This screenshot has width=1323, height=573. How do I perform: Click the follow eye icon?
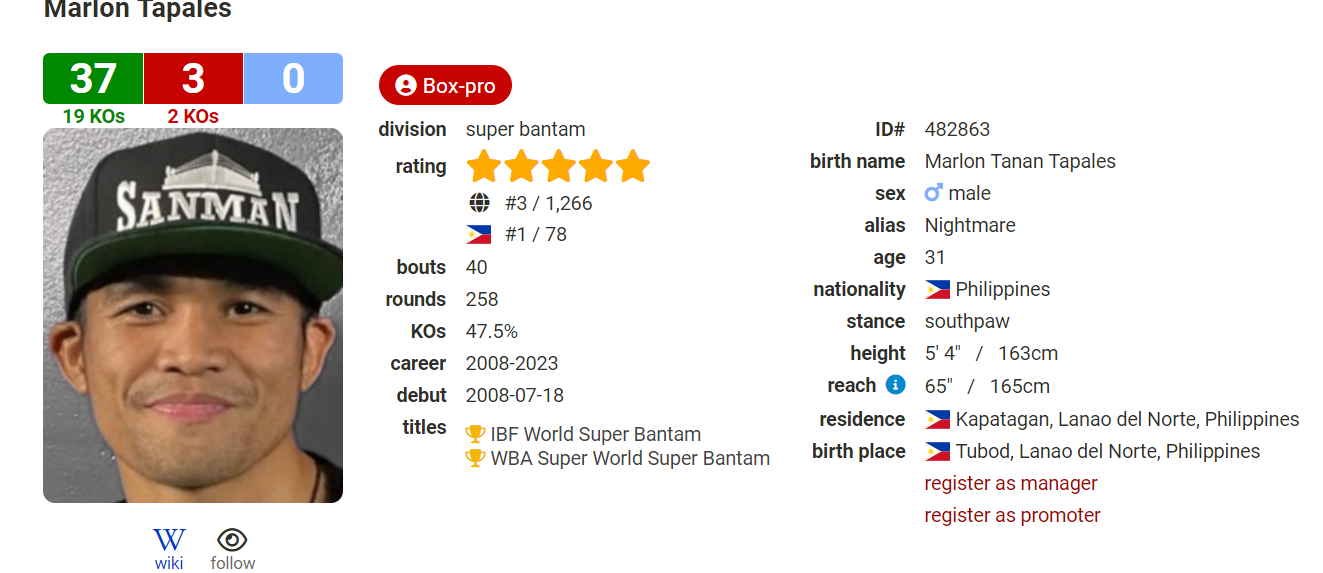tap(232, 540)
